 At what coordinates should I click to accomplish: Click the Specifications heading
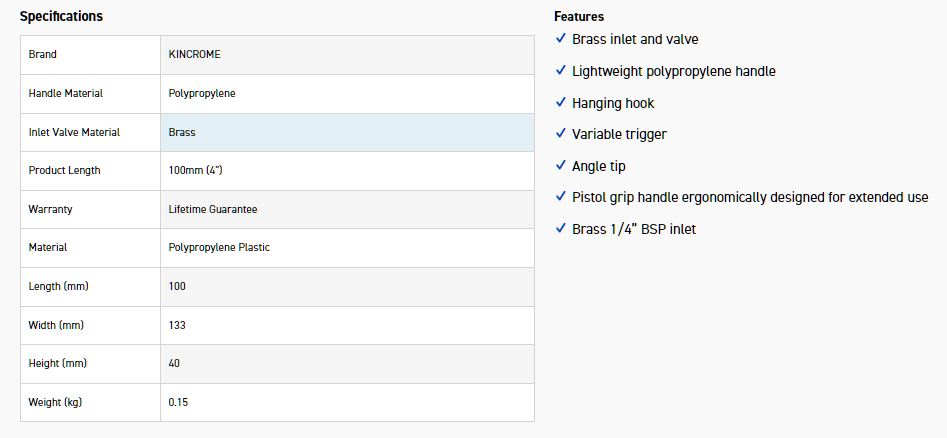[x=61, y=17]
